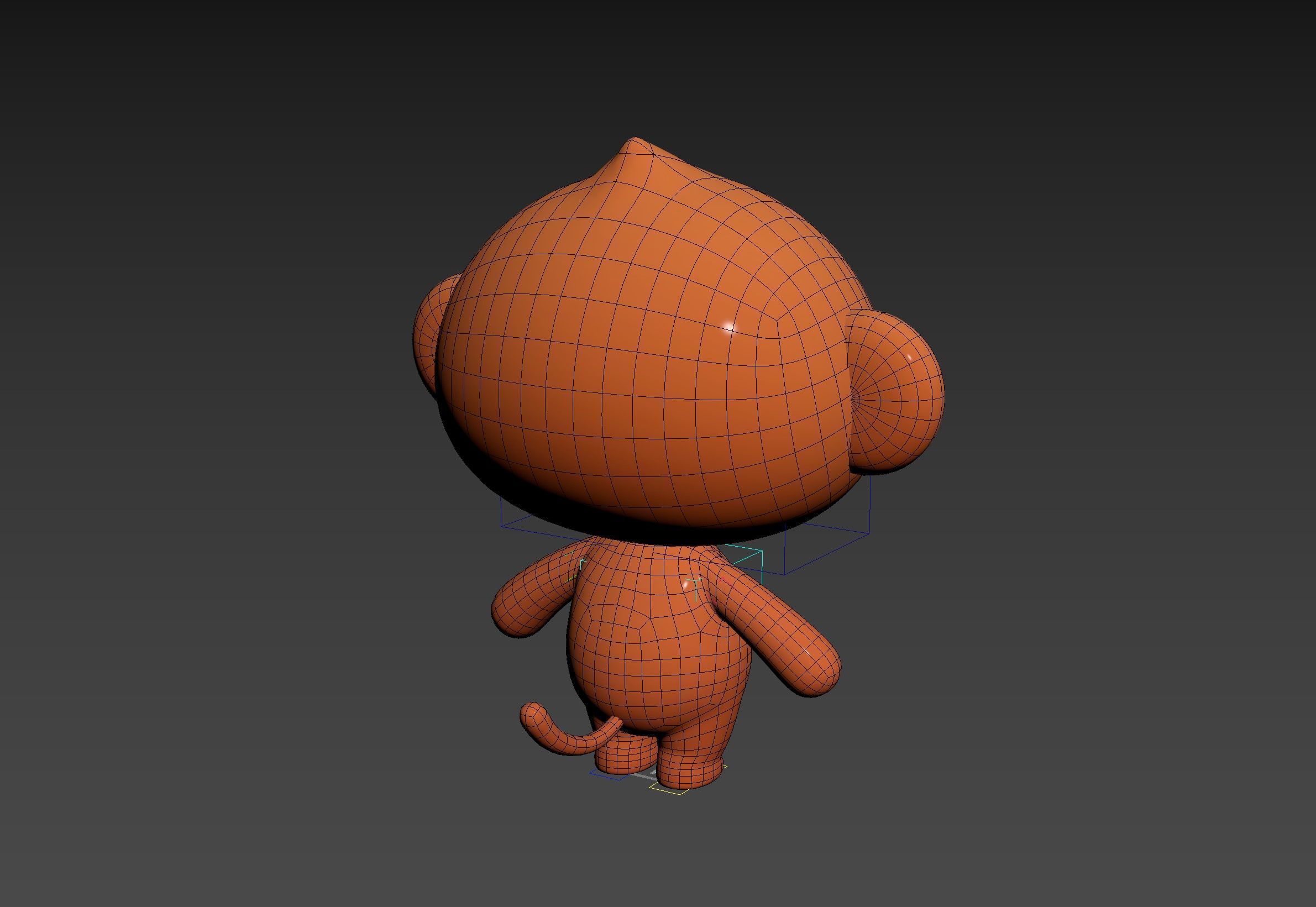Select the monkey's right leg
The image size is (1316, 907).
[x=690, y=767]
